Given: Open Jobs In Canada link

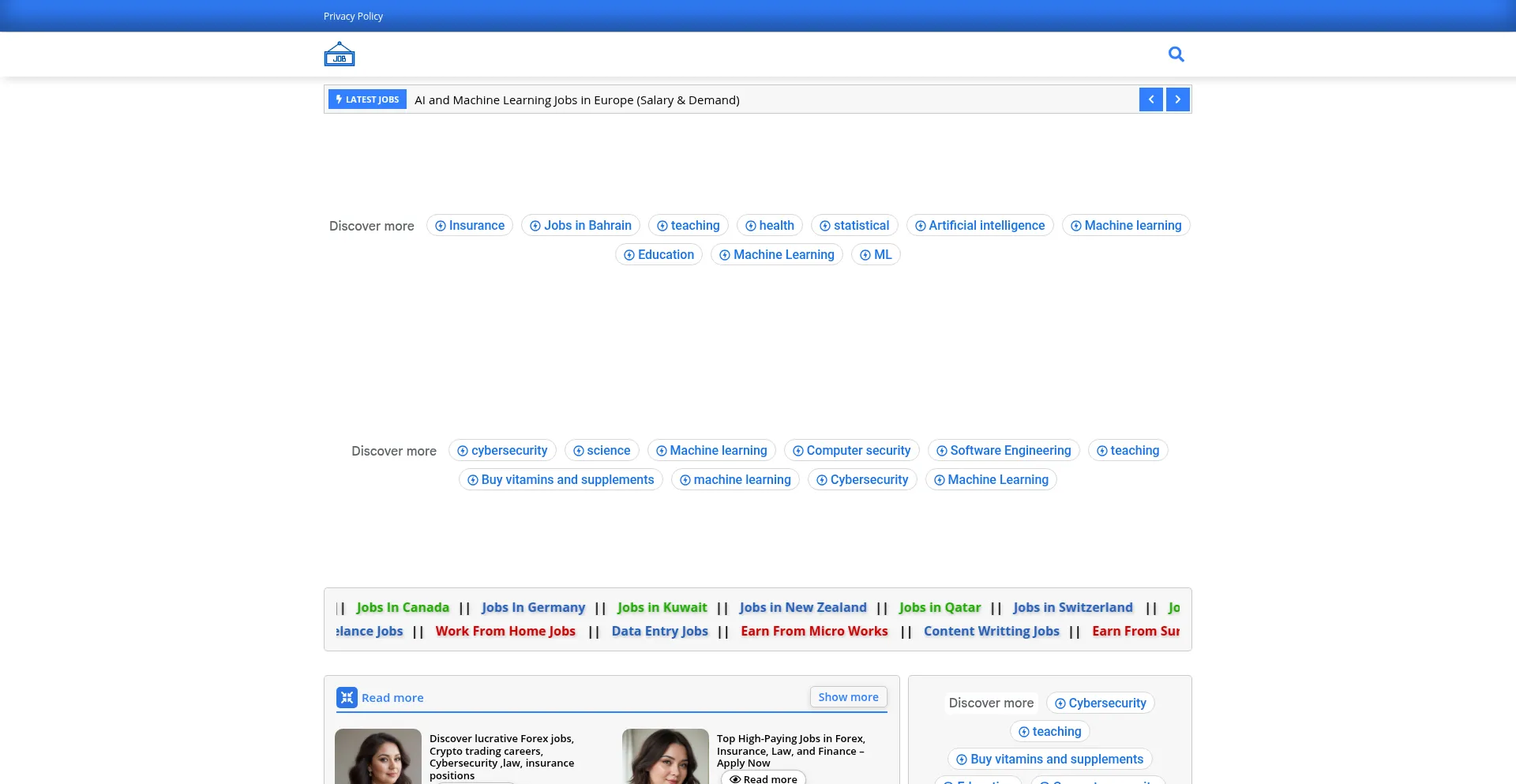Looking at the screenshot, I should (403, 607).
